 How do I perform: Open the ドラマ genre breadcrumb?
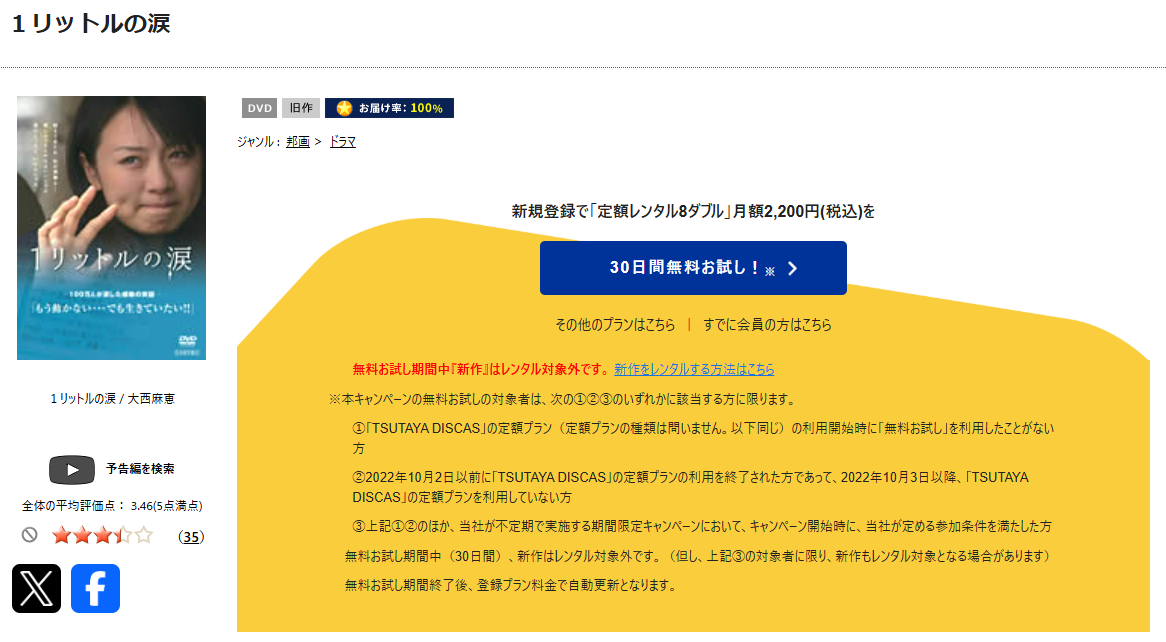click(341, 141)
